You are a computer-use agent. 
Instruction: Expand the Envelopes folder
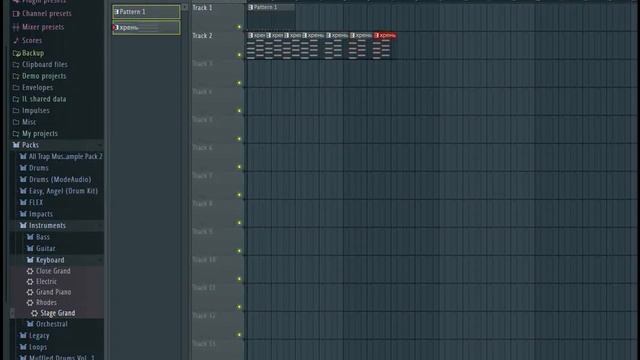point(33,87)
